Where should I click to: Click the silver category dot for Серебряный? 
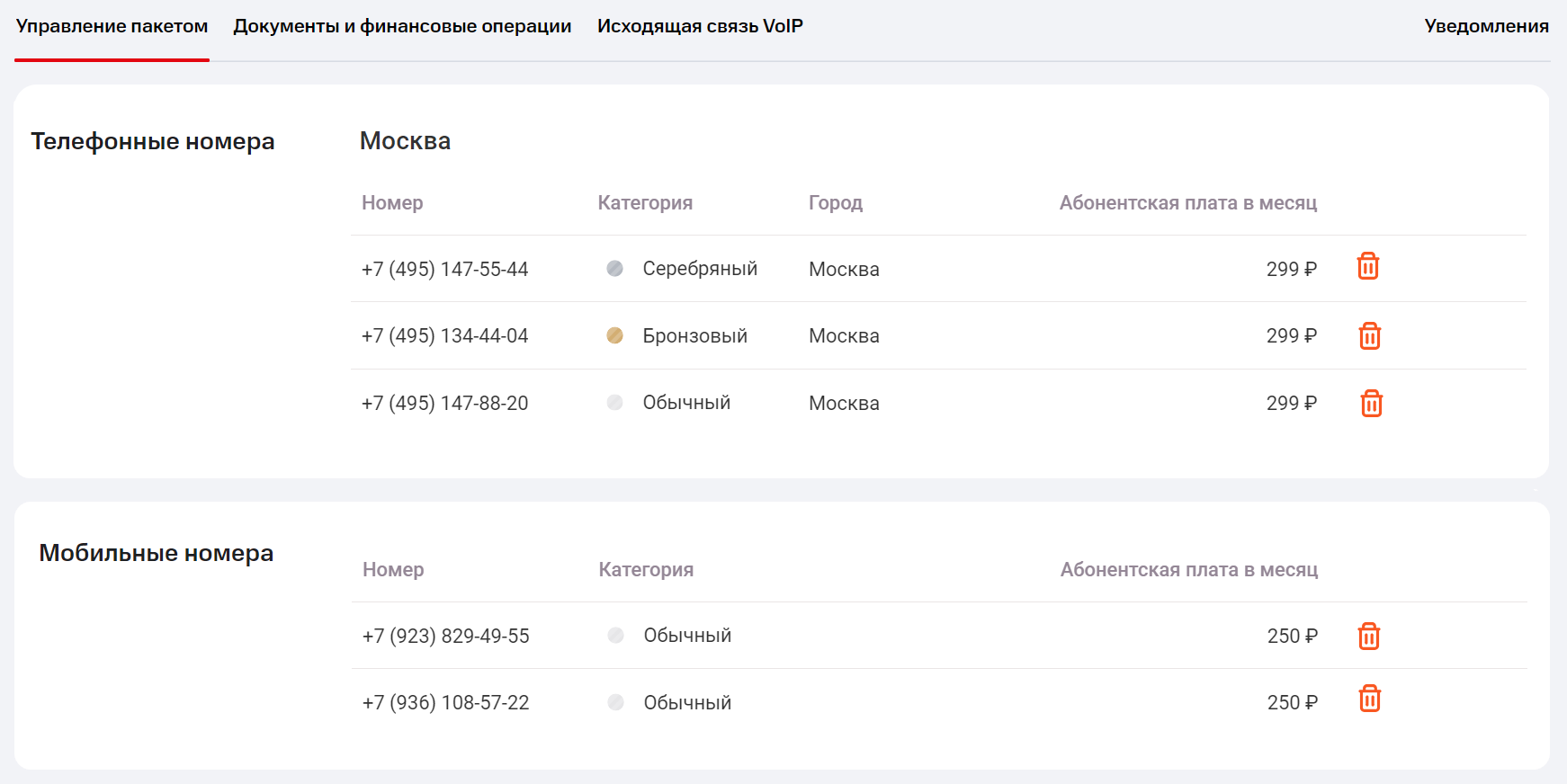pos(615,269)
